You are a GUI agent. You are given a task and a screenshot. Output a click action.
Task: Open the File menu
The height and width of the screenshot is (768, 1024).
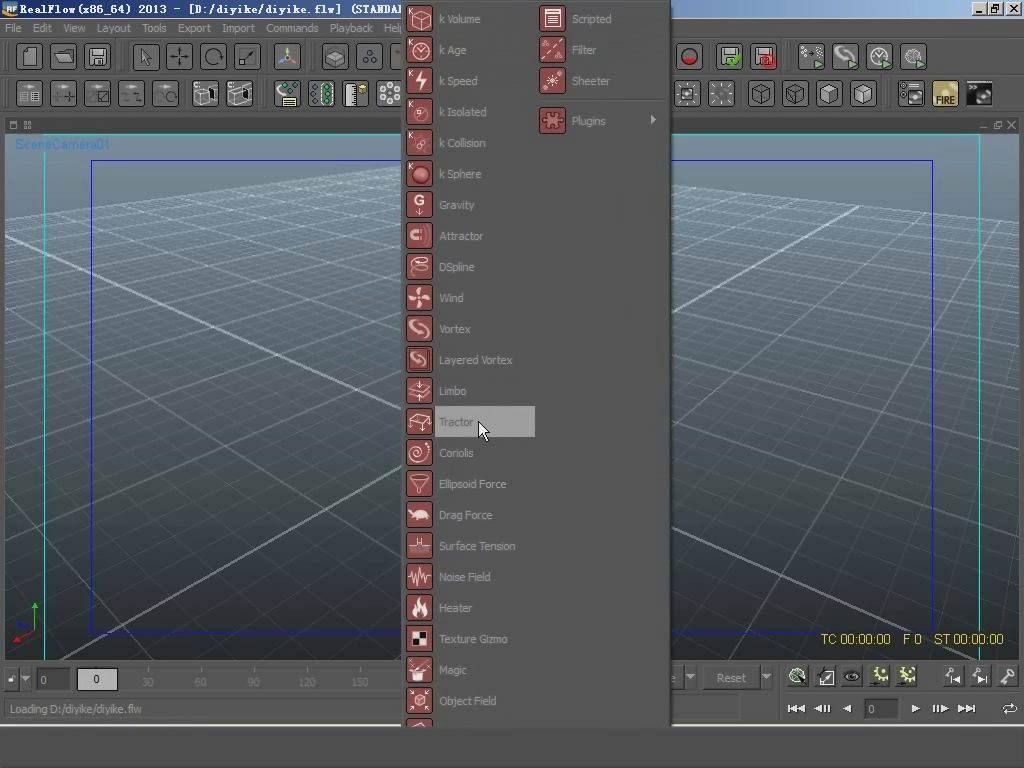pyautogui.click(x=13, y=28)
